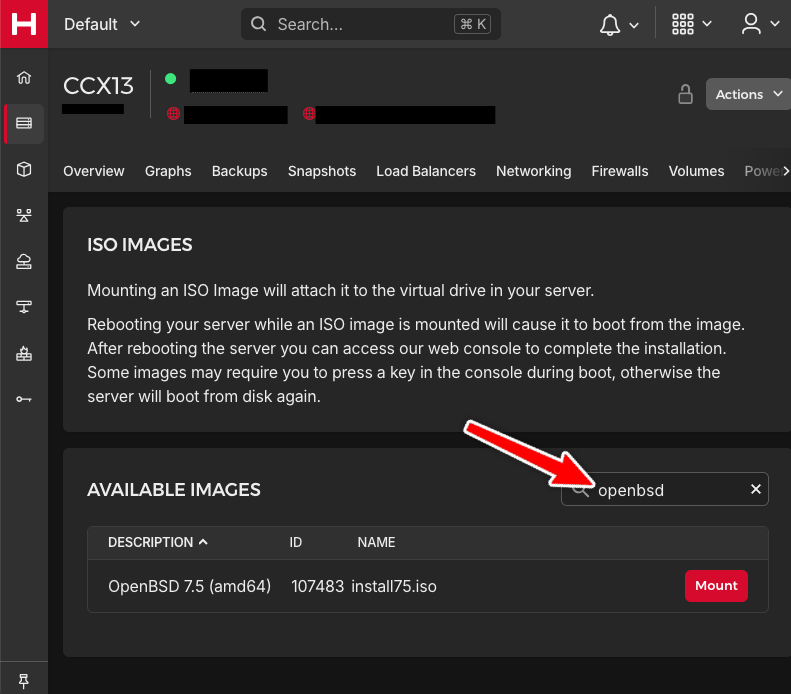Click the pin icon at sidebar bottom
The image size is (791, 694).
point(24,681)
